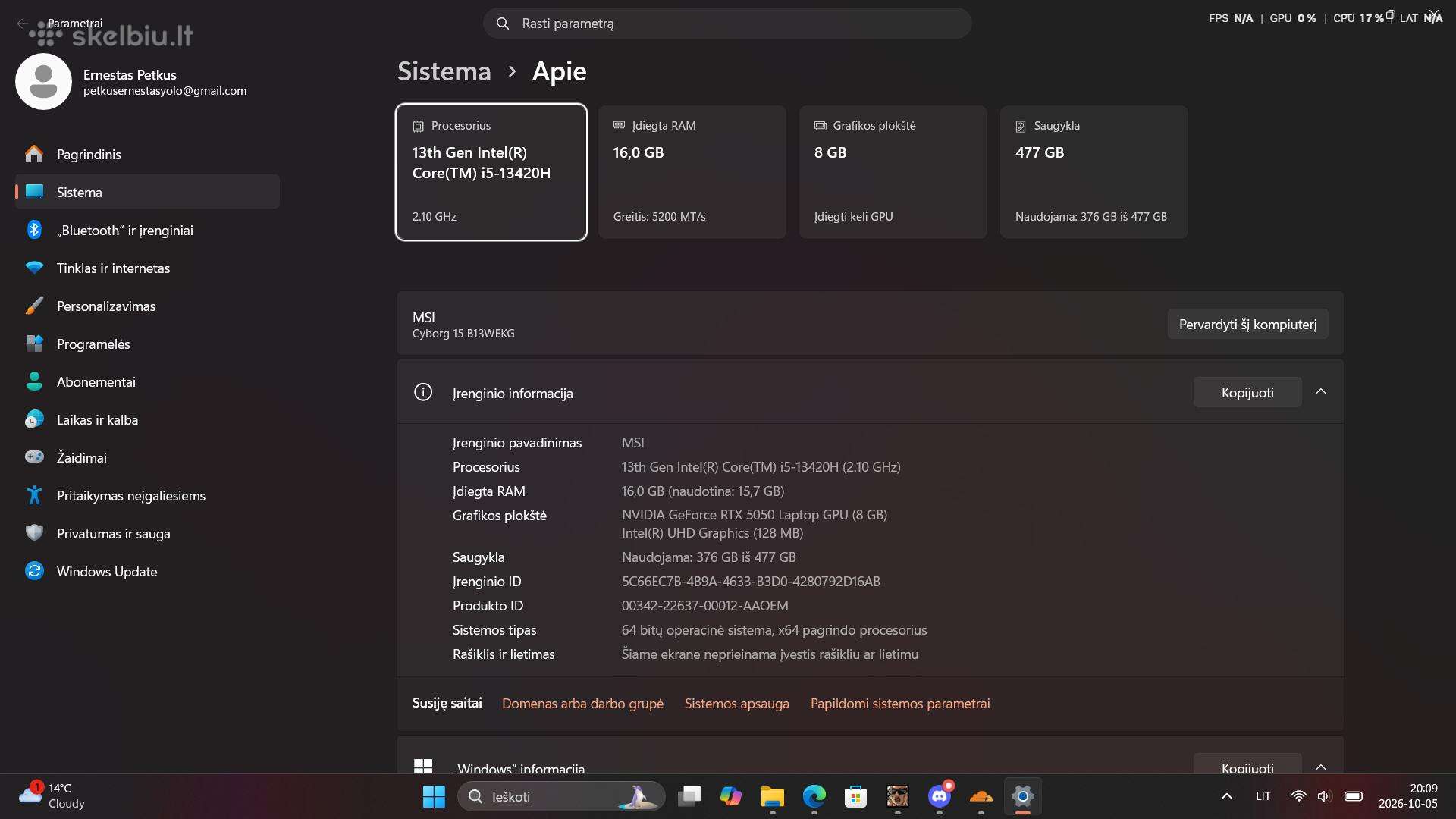Click the weather widget 14°C Cloudy
The width and height of the screenshot is (1456, 819).
pos(52,795)
